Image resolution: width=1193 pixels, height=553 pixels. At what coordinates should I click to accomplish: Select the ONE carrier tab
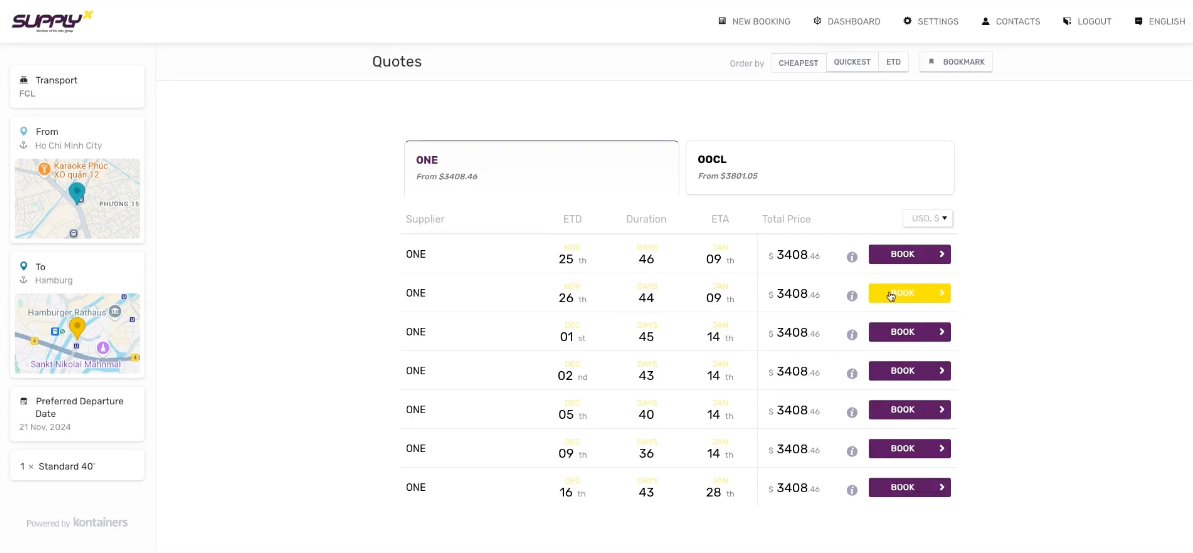point(541,167)
